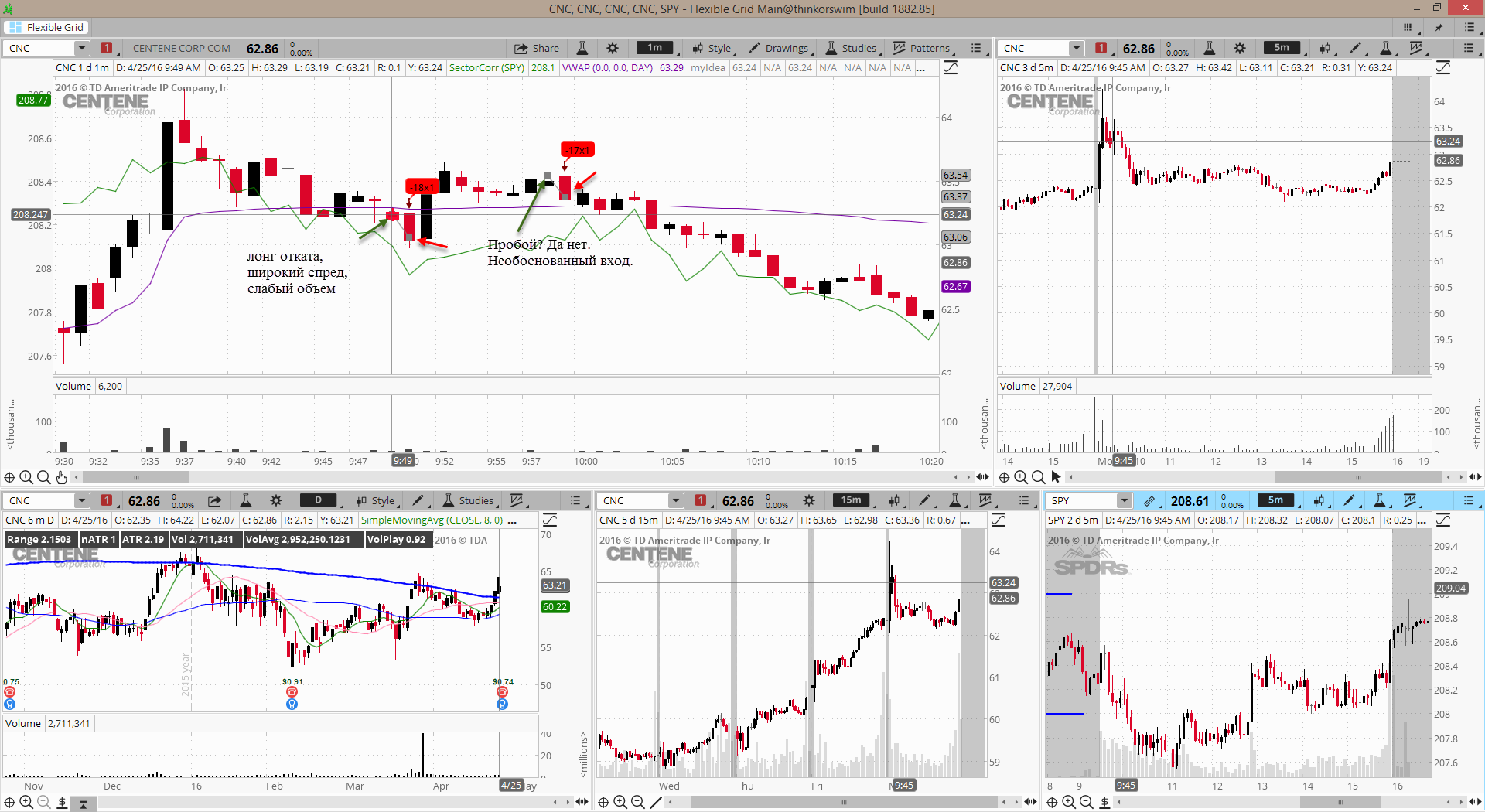Click Flexible Grid tab
Screen dimensions: 1485x812
click(46, 27)
